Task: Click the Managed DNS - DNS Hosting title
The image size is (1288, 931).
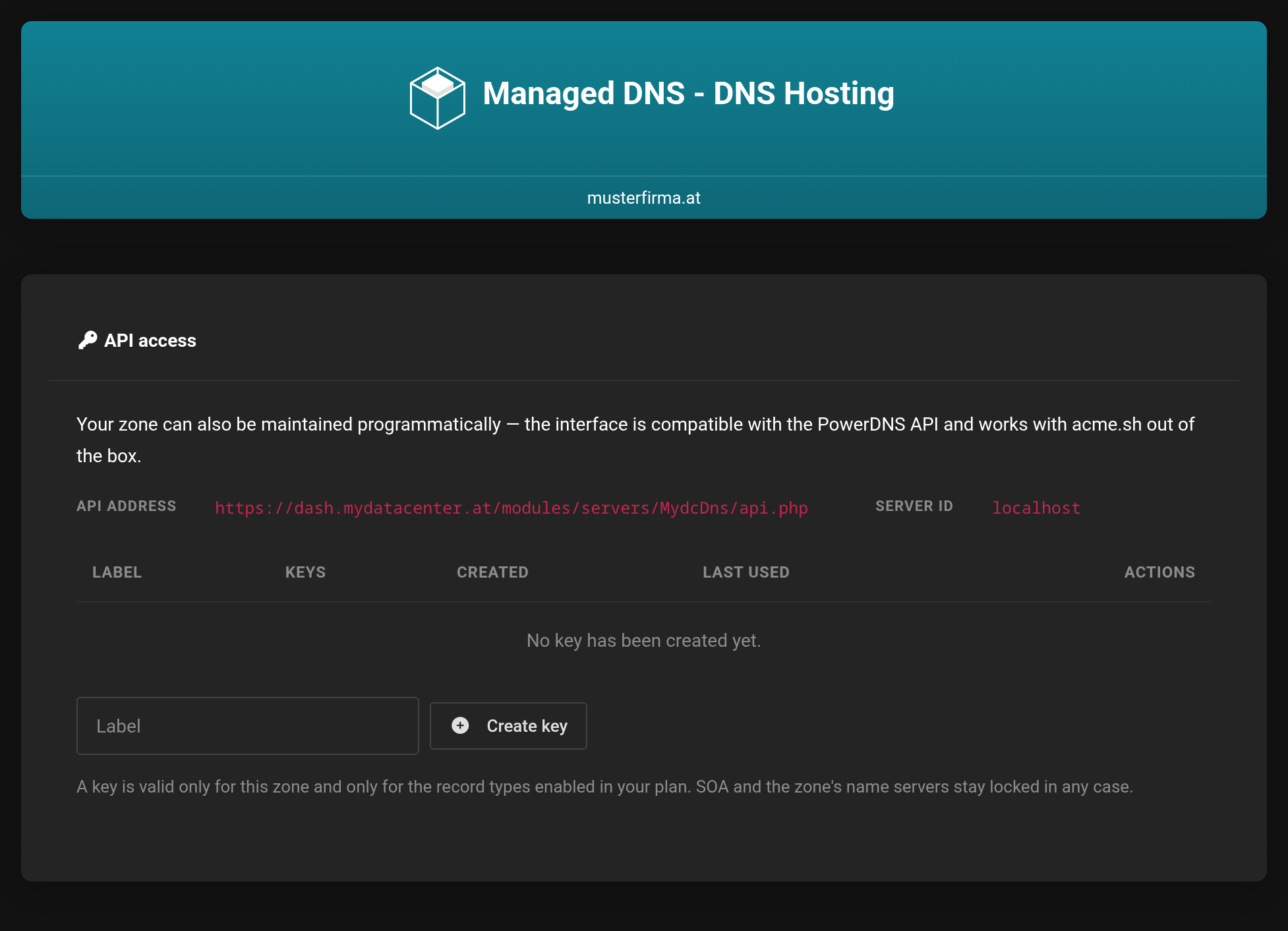Action: pyautogui.click(x=688, y=94)
